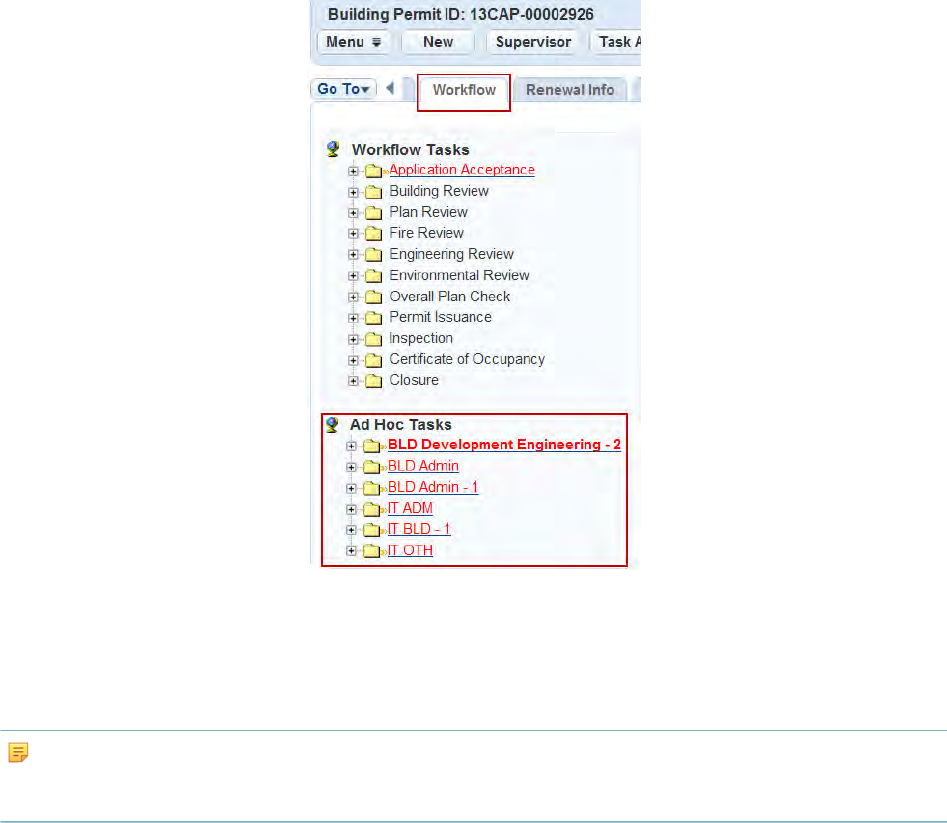Image resolution: width=947 pixels, height=823 pixels.
Task: Select the Fire Review tree item
Action: [426, 233]
